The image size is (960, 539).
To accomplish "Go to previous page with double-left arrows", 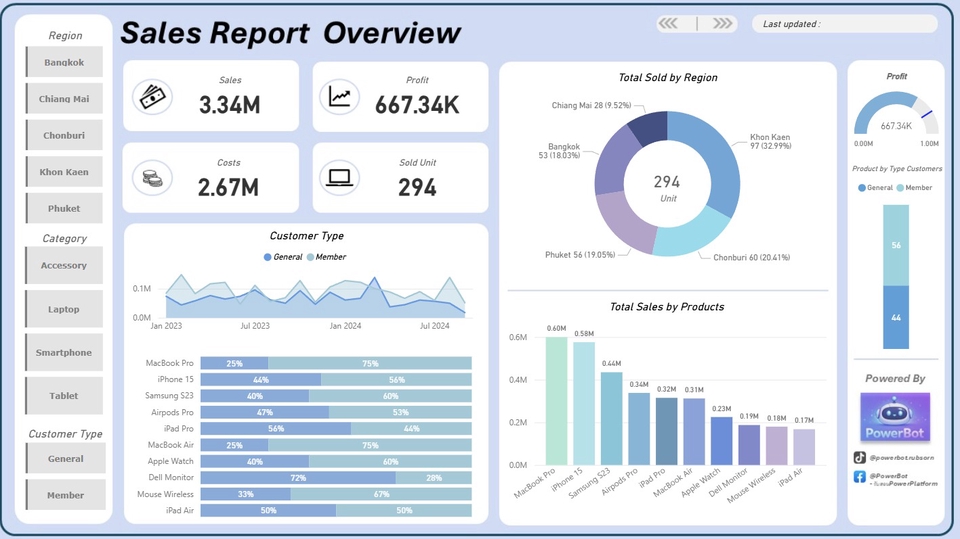I will coord(668,23).
